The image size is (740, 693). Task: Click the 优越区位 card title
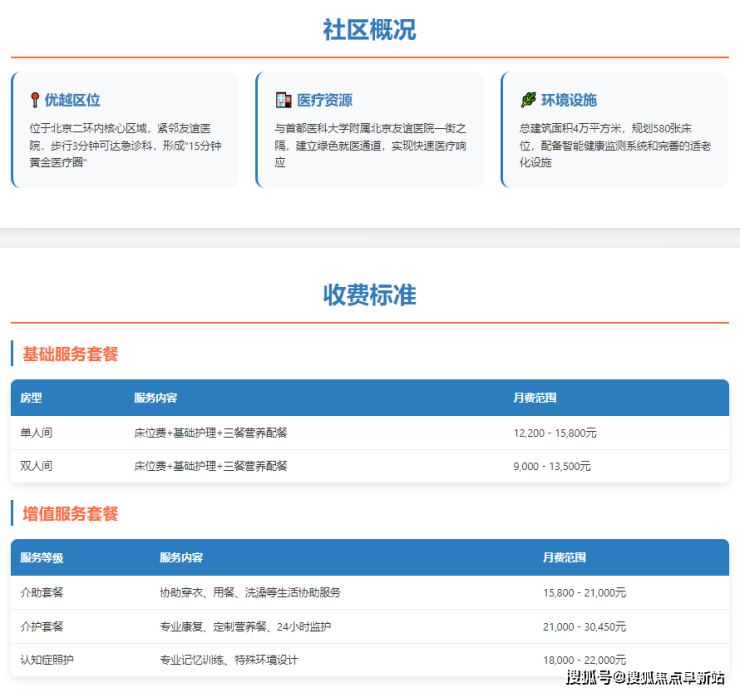click(x=72, y=100)
